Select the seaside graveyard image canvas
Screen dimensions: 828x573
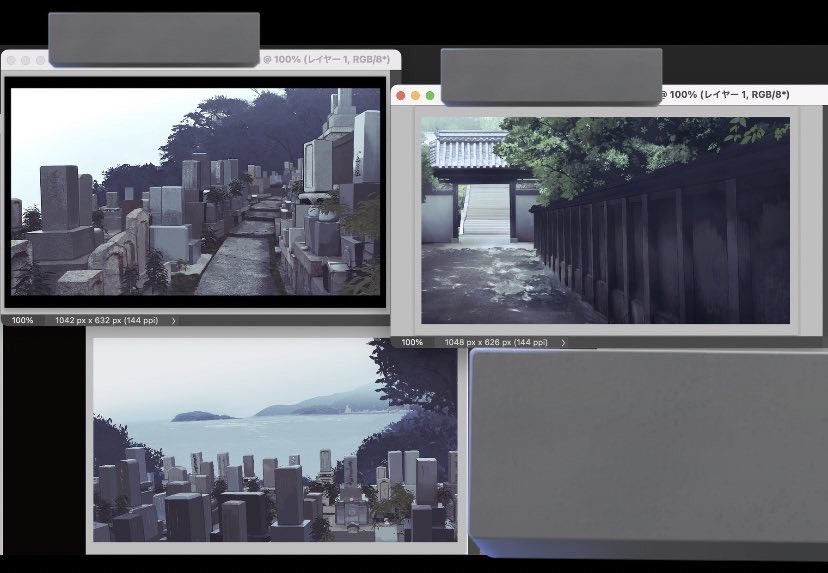[x=275, y=440]
